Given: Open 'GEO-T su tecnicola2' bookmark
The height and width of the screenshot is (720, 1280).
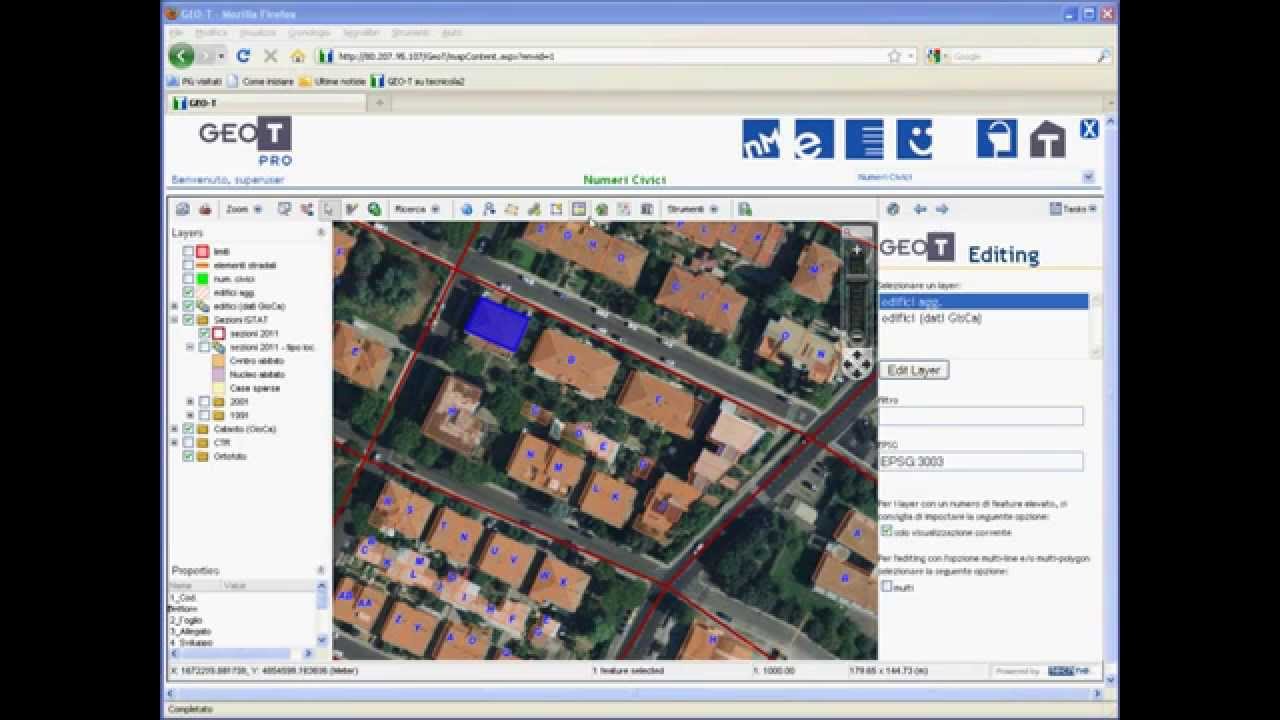Looking at the screenshot, I should (418, 81).
